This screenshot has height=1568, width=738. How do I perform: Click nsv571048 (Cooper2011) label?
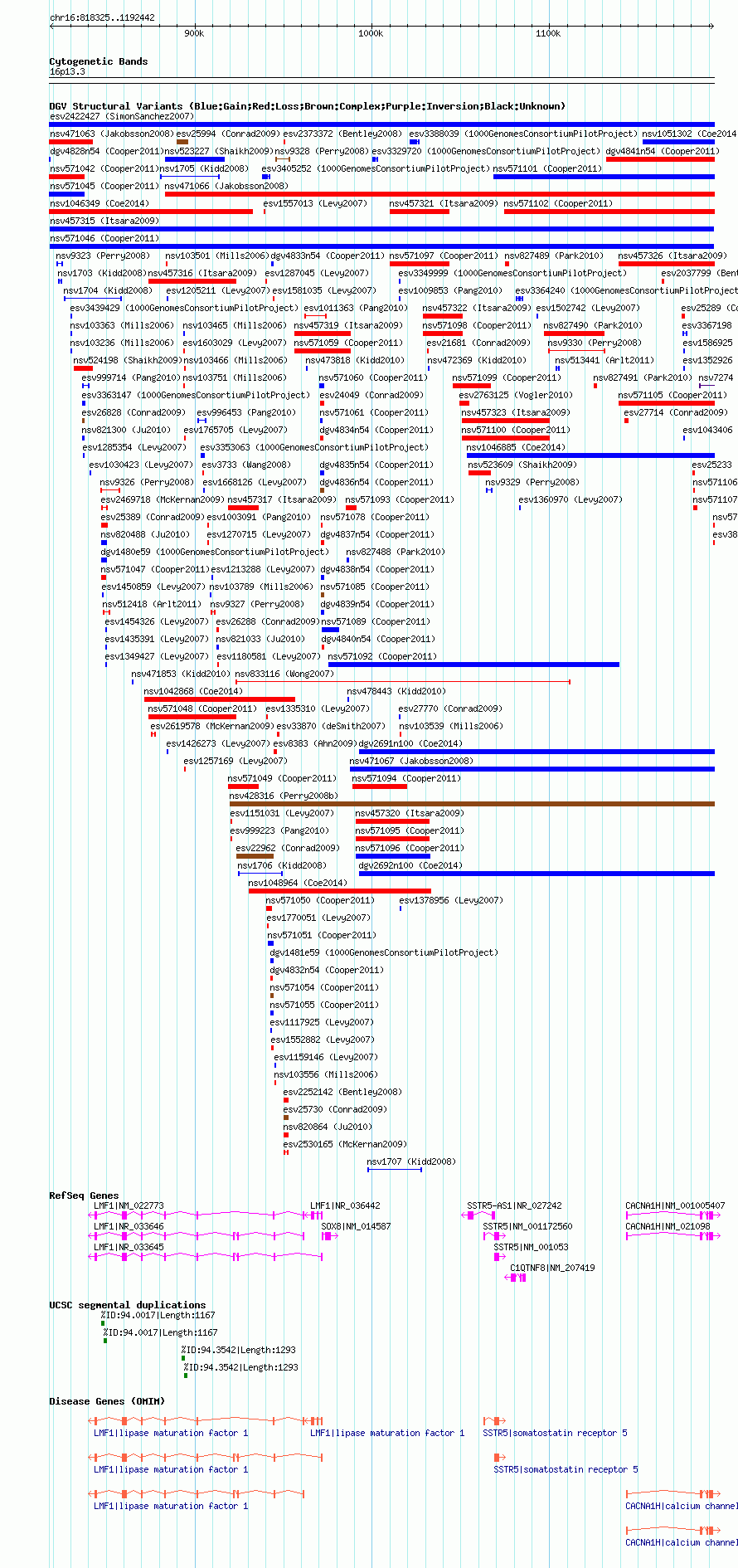(x=202, y=709)
